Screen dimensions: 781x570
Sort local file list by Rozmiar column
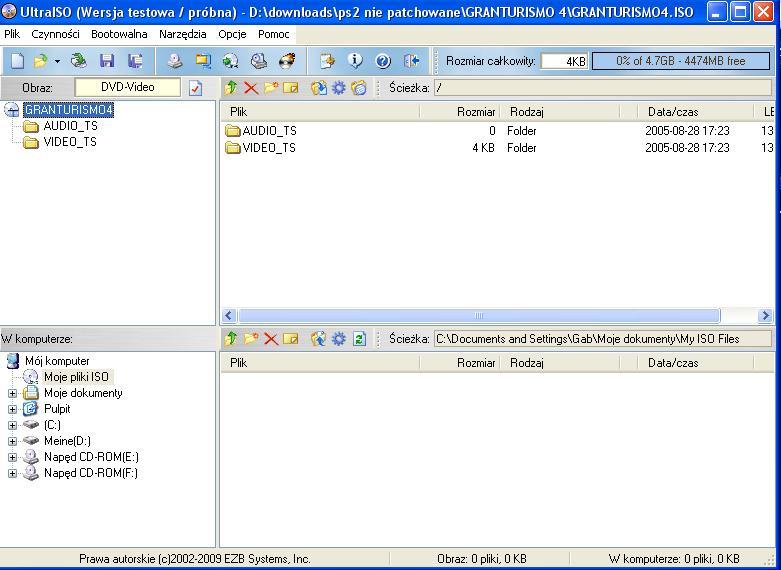[459, 363]
